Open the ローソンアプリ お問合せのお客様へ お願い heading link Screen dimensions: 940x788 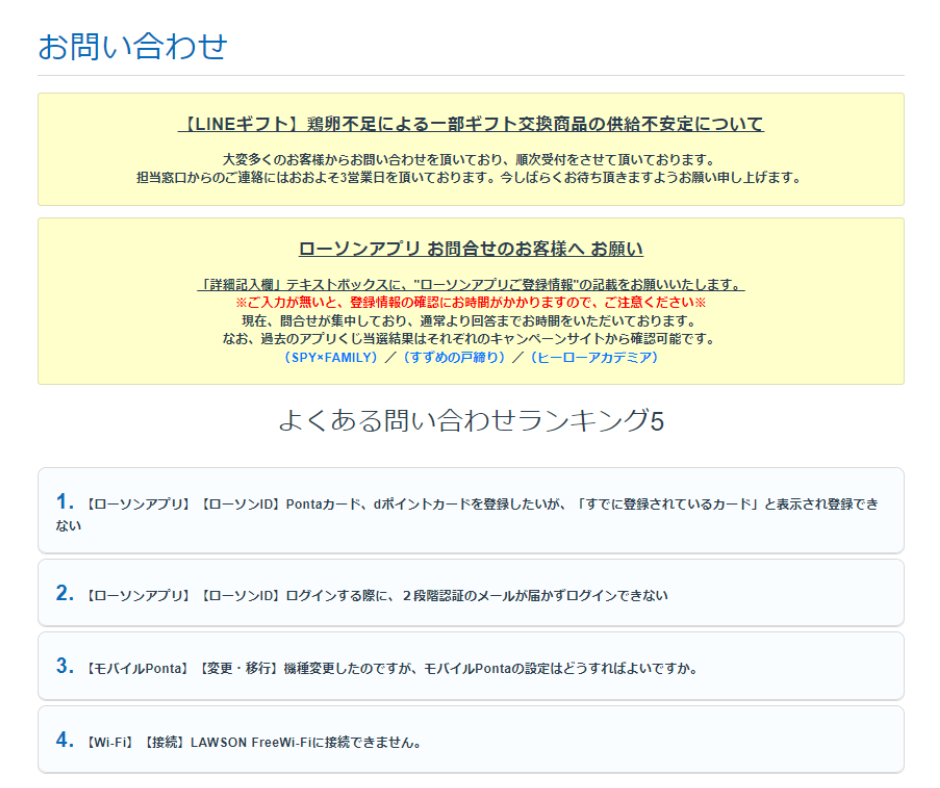coord(471,249)
